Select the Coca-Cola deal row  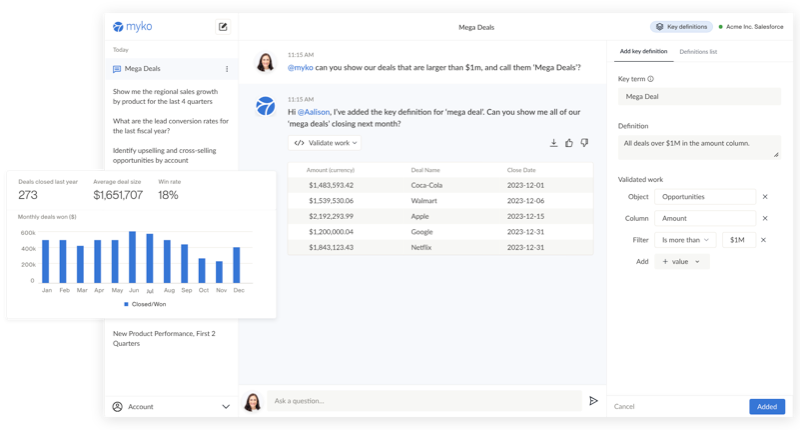[440, 185]
